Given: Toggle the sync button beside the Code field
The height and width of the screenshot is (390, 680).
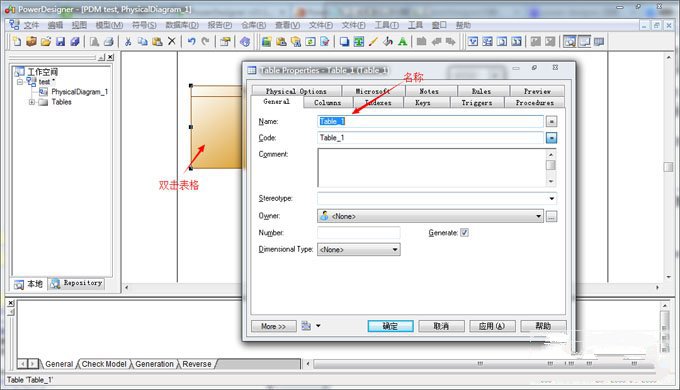Looking at the screenshot, I should pos(551,138).
